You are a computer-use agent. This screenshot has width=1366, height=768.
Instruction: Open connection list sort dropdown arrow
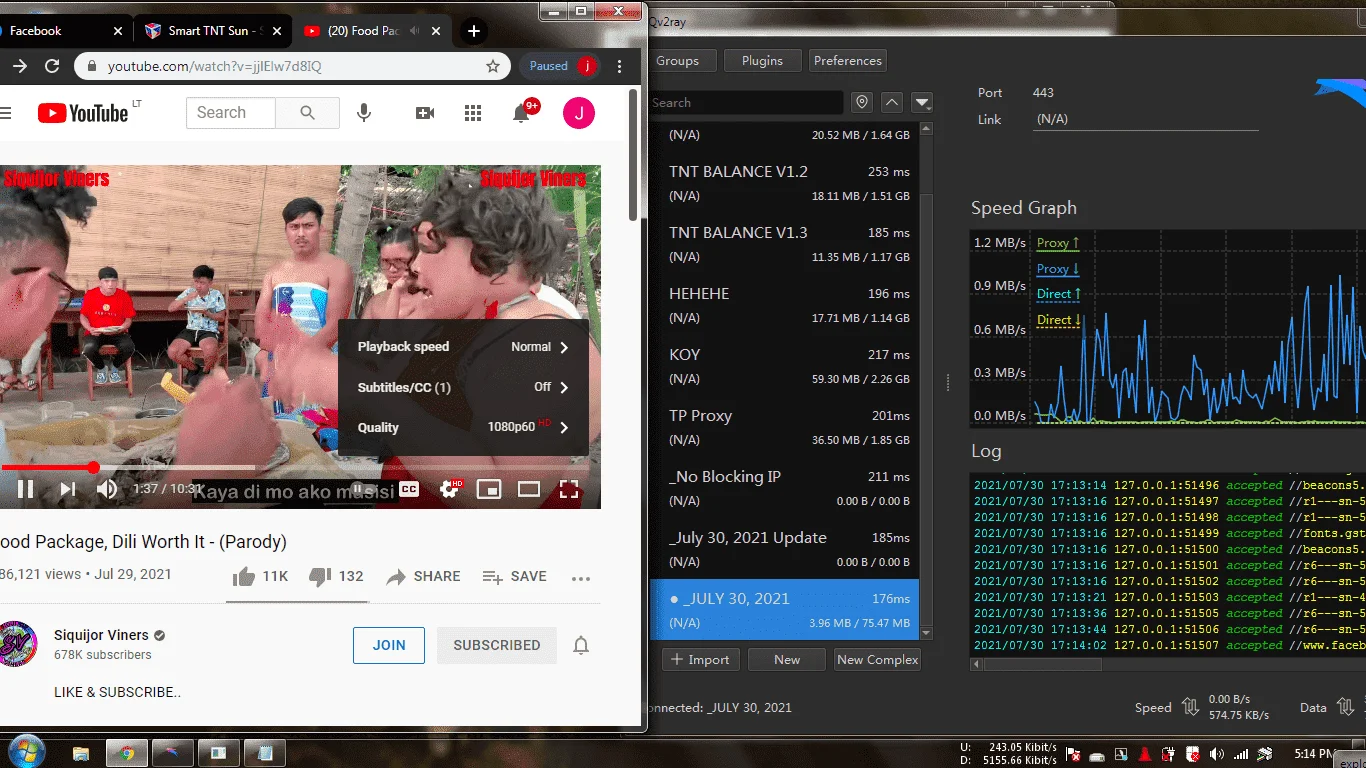point(922,102)
